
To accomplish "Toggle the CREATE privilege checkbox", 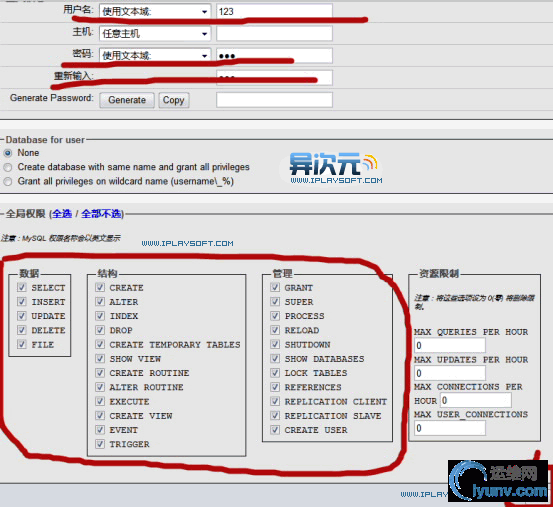I will tap(100, 287).
